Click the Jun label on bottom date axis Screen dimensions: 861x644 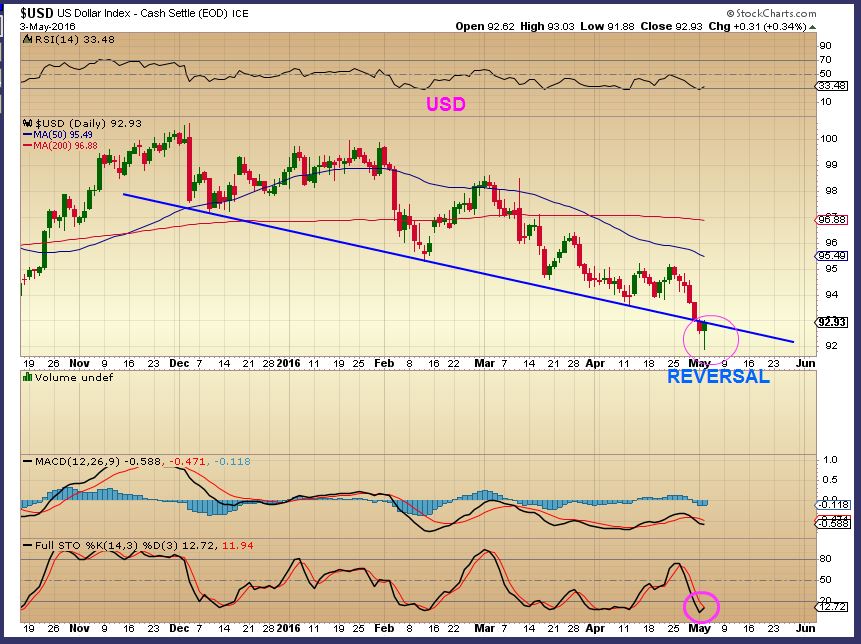[806, 628]
